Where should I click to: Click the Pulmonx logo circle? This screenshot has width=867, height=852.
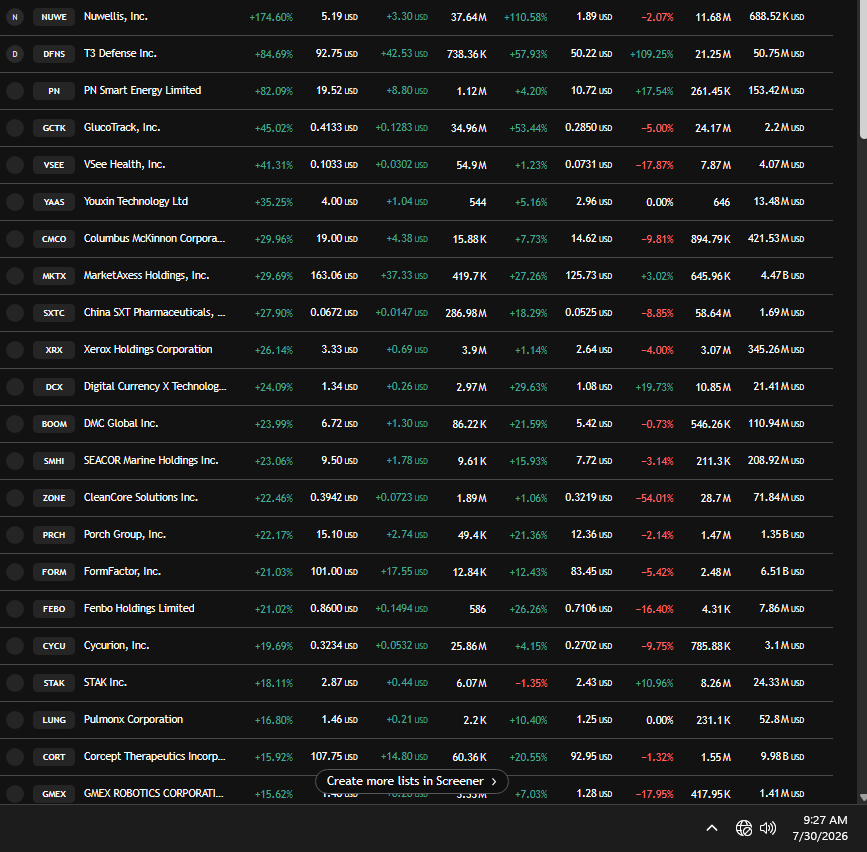tap(15, 720)
